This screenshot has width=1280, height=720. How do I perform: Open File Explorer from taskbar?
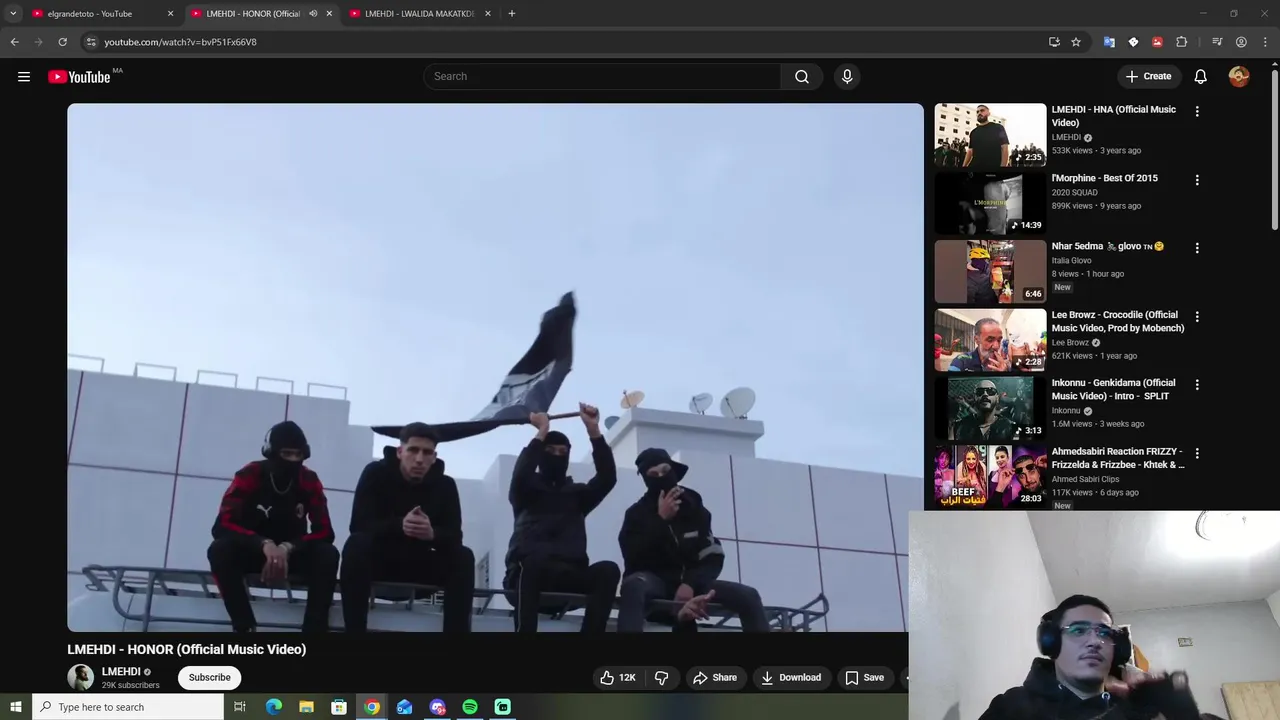point(306,707)
